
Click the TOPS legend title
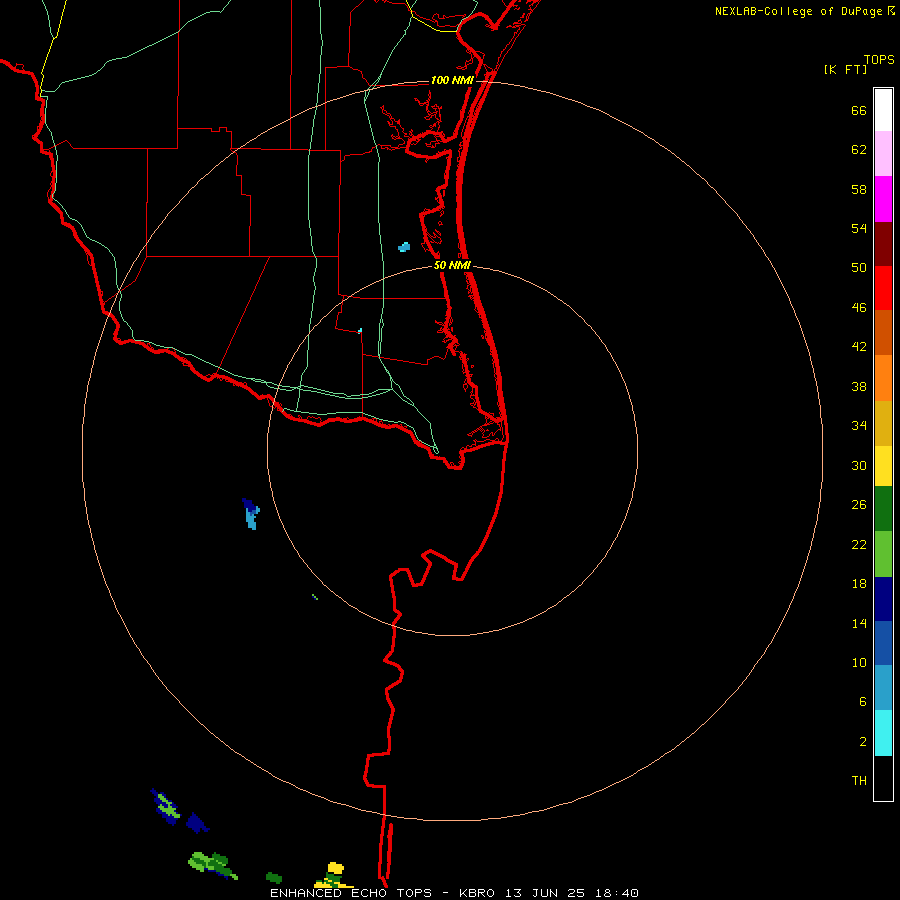point(879,59)
